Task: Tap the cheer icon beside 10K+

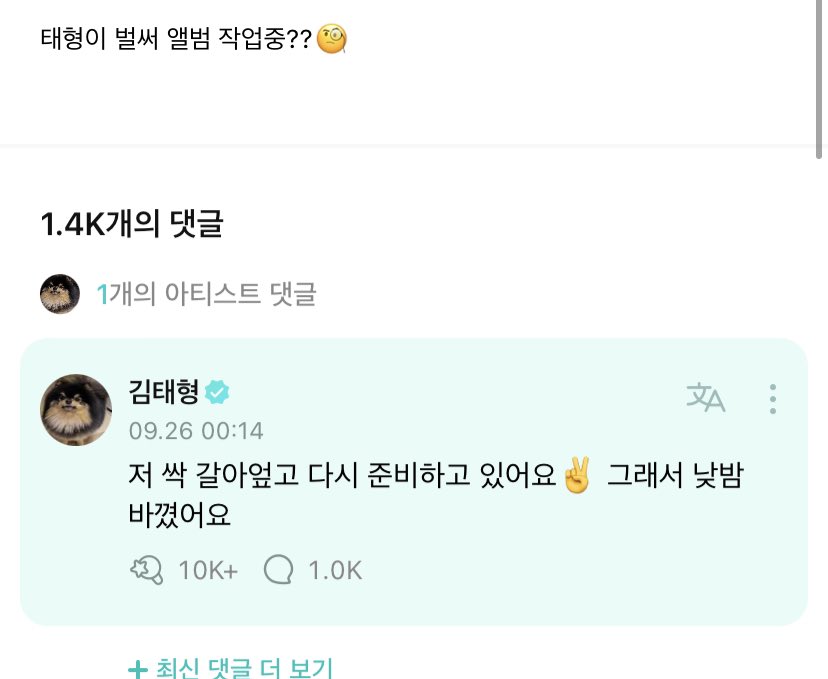Action: point(147,570)
